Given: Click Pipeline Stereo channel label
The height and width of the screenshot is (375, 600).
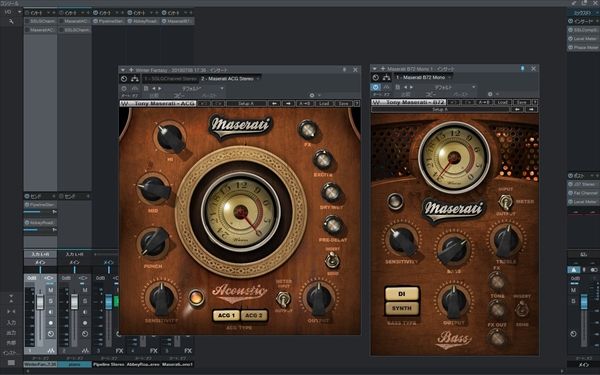Looking at the screenshot, I should [109, 364].
